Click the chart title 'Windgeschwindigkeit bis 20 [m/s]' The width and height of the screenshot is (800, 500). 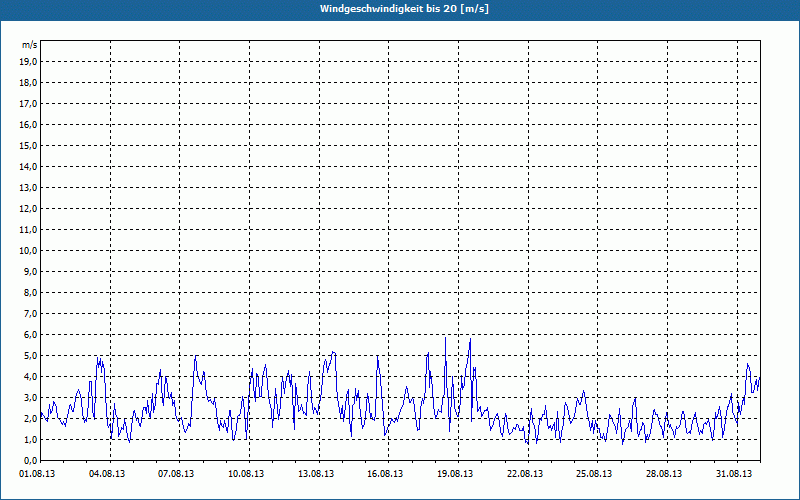tap(404, 9)
